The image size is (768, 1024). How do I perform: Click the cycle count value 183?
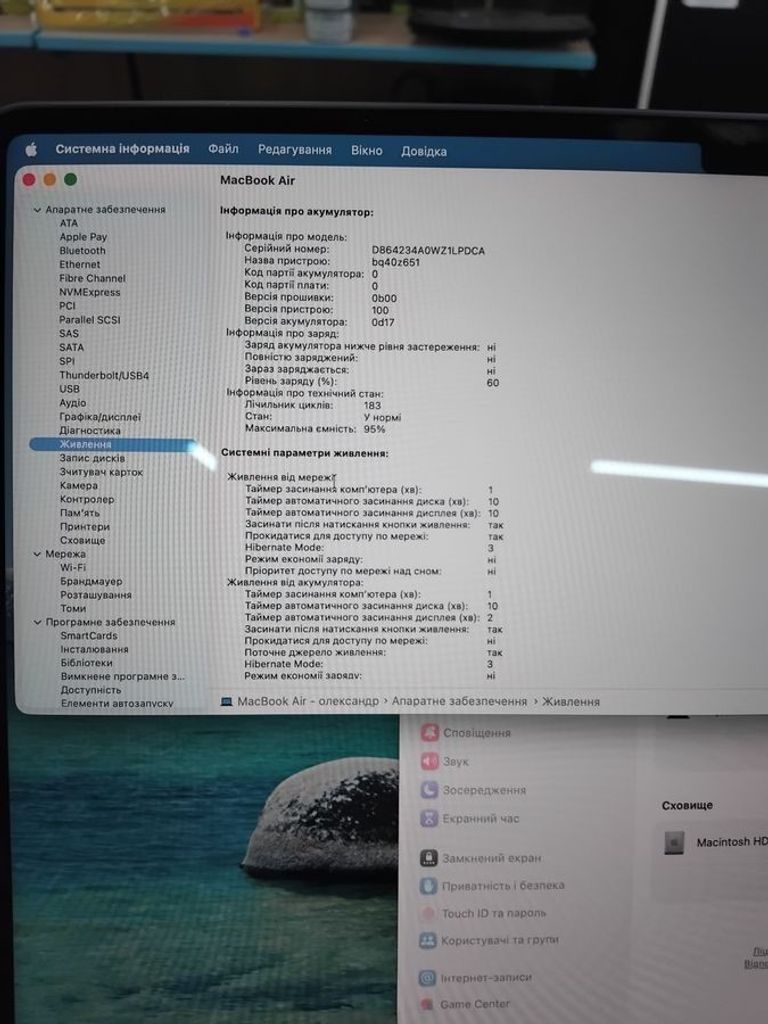pos(372,405)
